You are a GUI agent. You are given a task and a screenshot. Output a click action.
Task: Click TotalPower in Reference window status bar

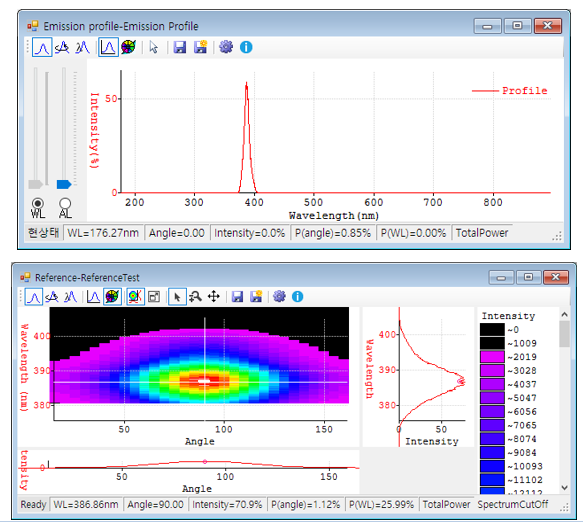pyautogui.click(x=447, y=505)
